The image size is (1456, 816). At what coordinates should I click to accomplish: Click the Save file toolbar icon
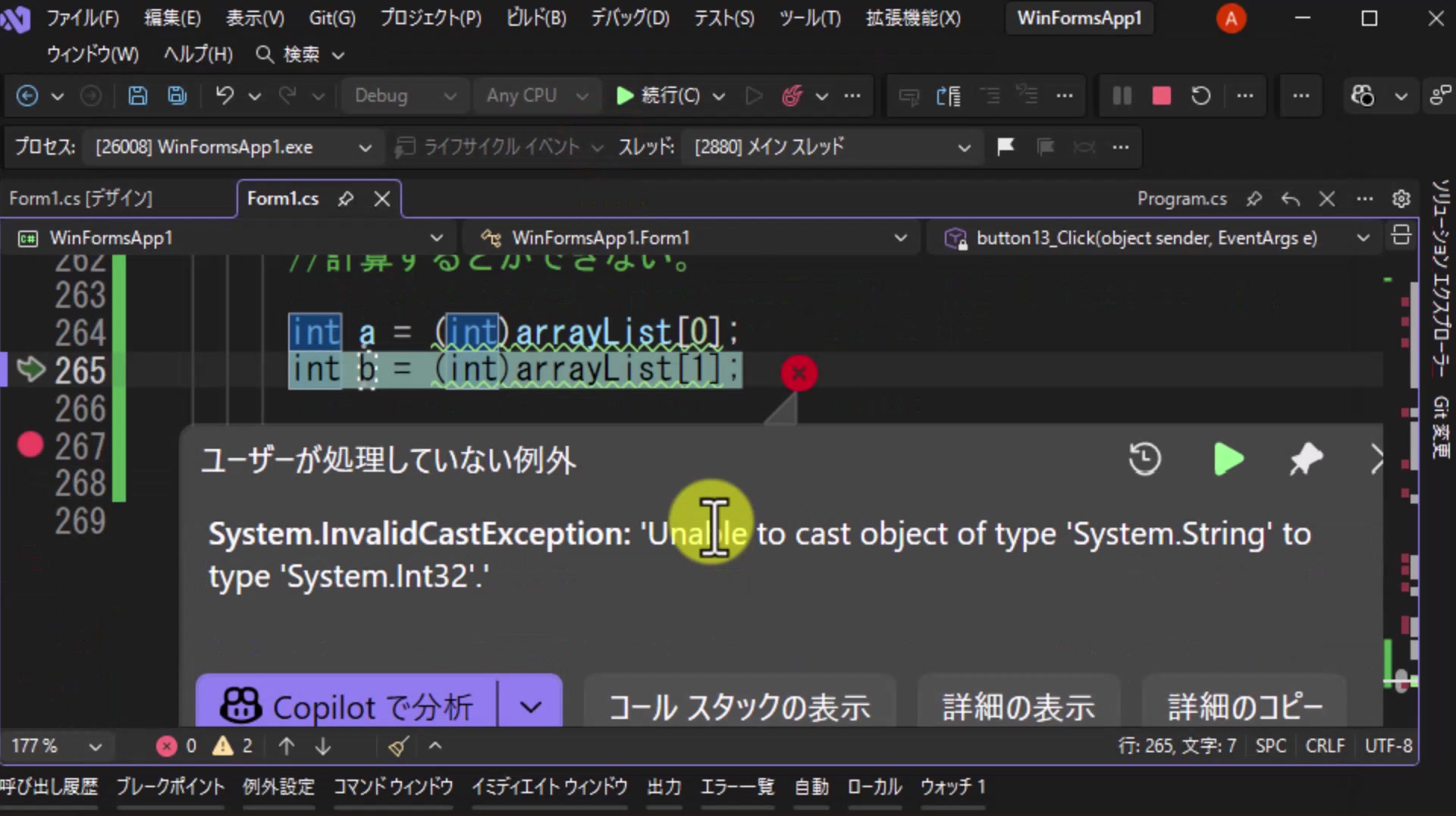coord(137,96)
